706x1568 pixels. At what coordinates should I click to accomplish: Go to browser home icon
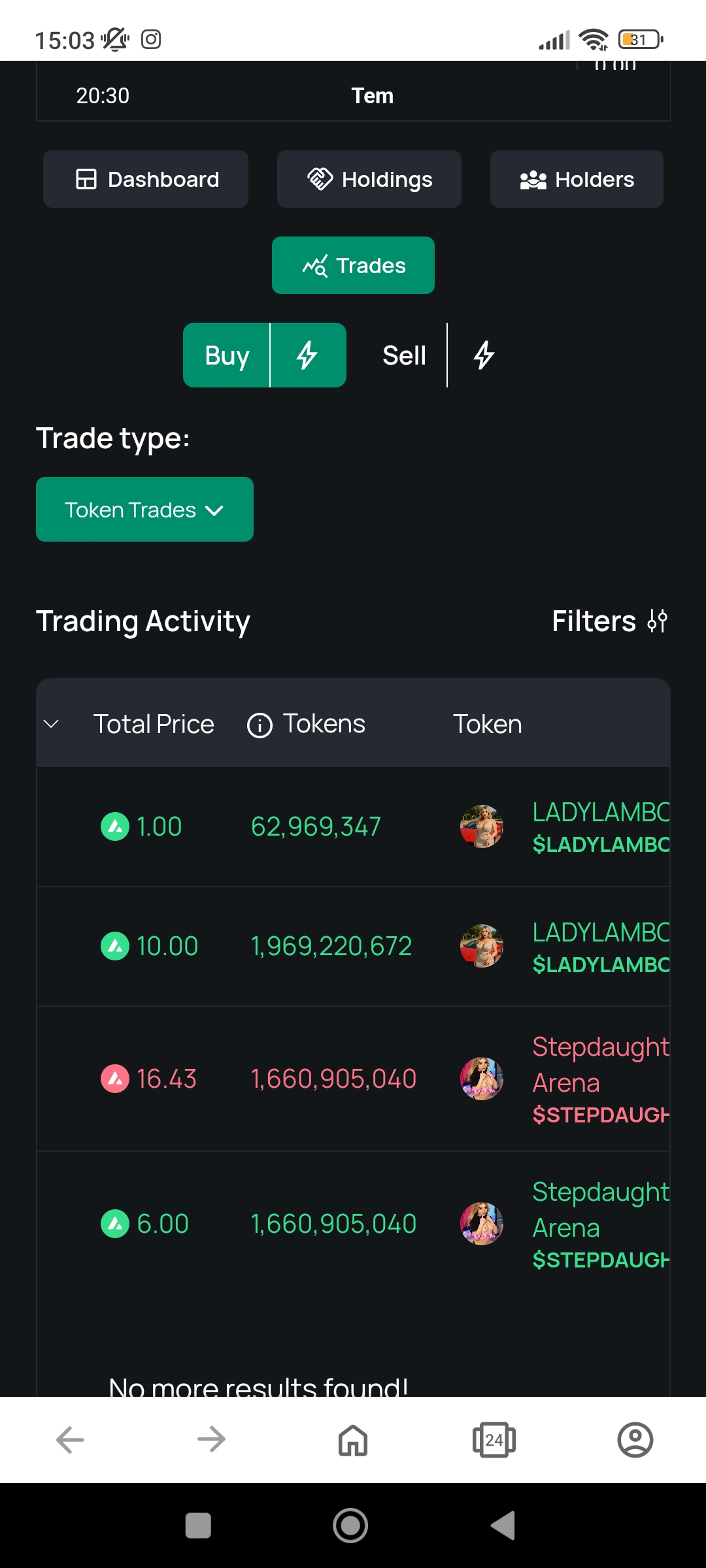(x=353, y=1440)
